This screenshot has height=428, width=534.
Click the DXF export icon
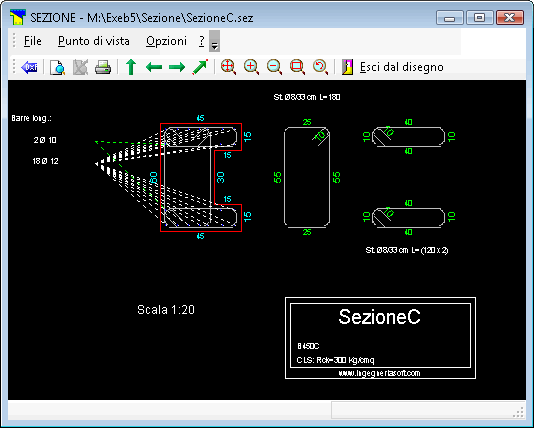click(29, 67)
